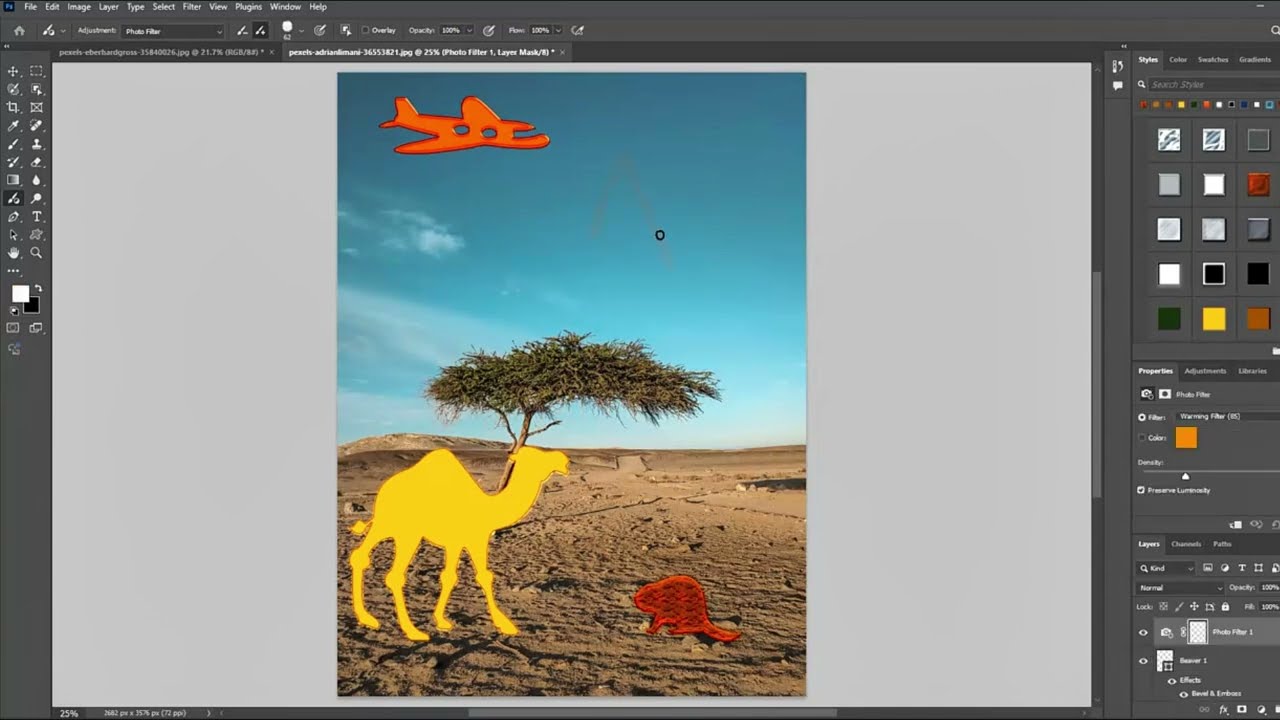Select the Color radio option in Properties
Image resolution: width=1280 pixels, height=720 pixels.
1142,438
